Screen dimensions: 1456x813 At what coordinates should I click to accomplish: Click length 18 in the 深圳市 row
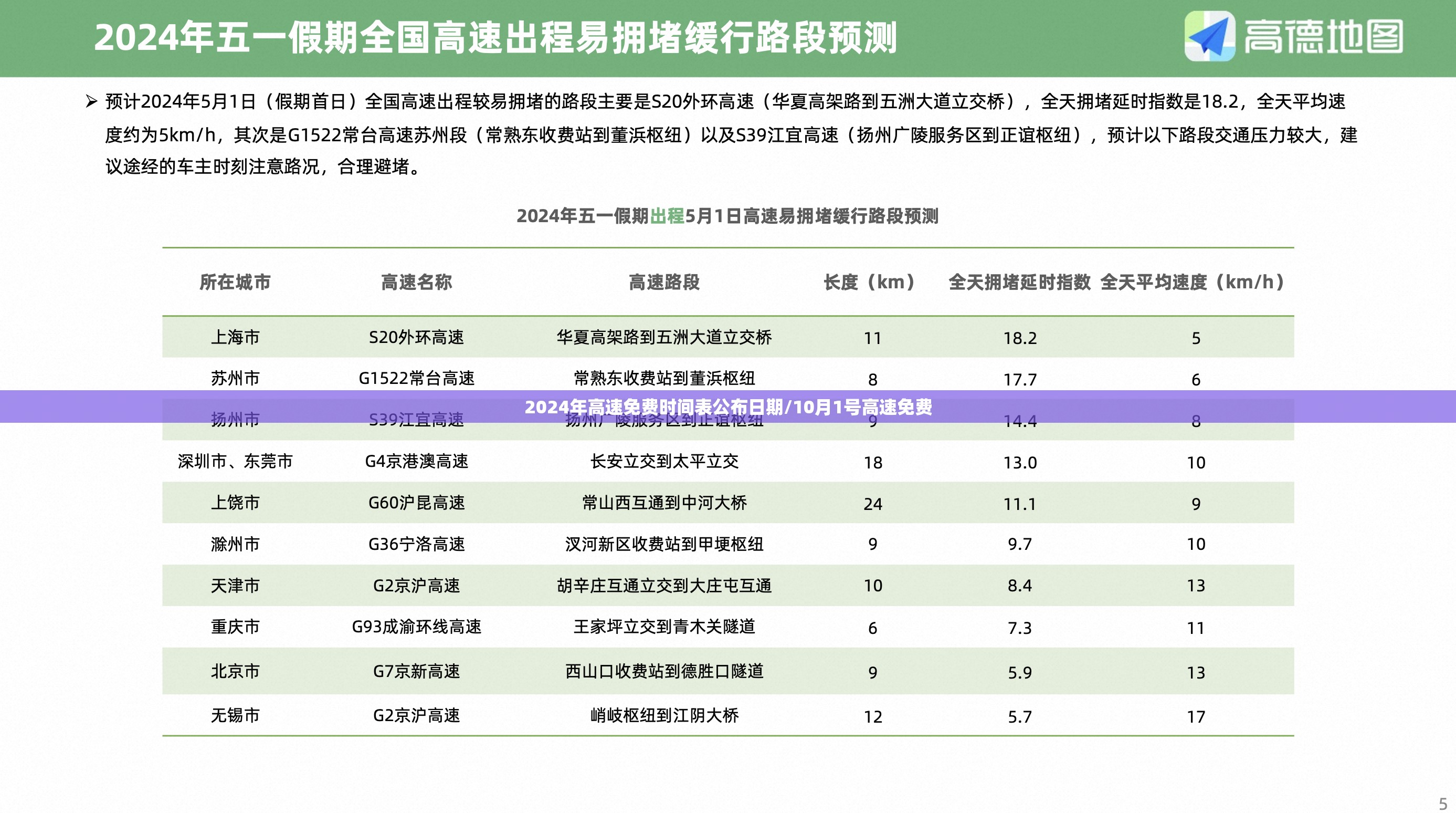(x=873, y=463)
